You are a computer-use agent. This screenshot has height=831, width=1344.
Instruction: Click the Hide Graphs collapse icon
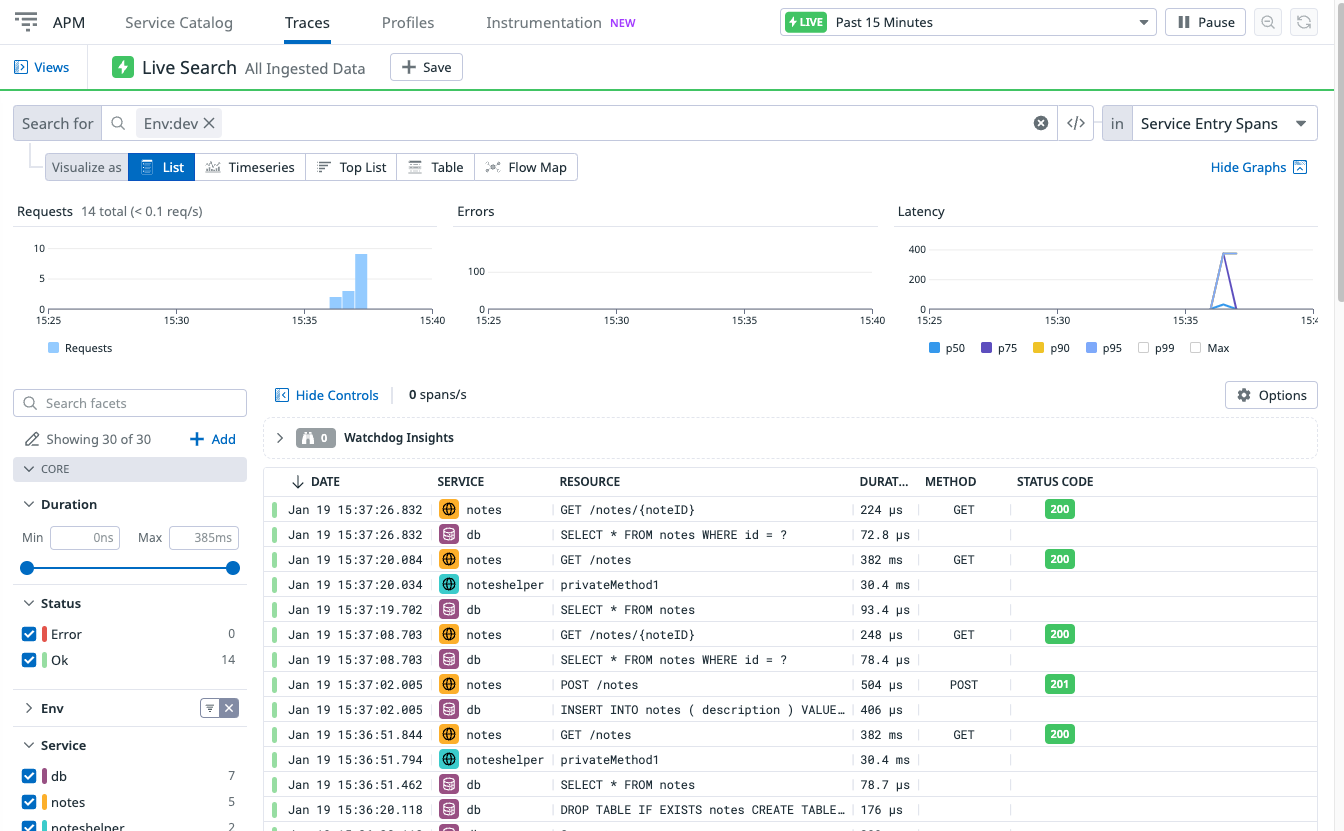point(1300,167)
